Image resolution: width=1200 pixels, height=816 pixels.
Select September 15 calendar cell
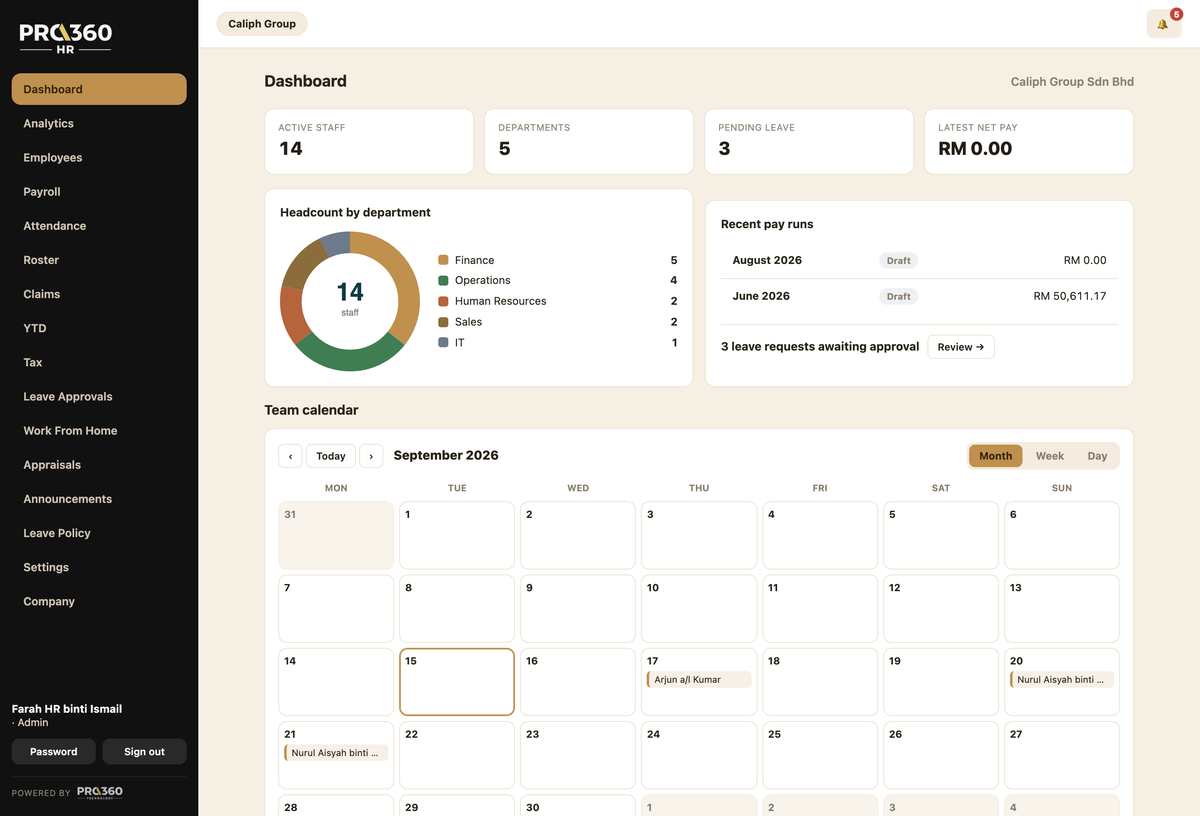tap(457, 682)
